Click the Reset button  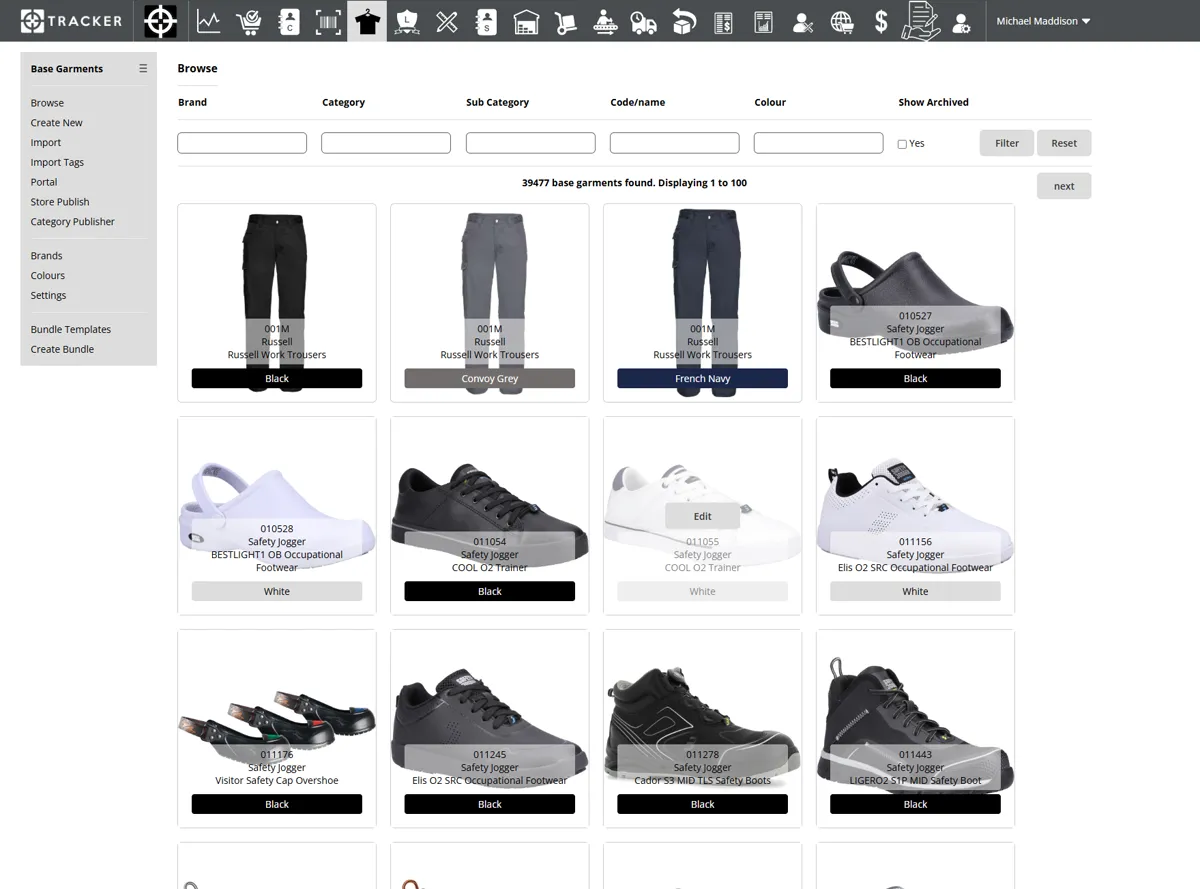click(x=1064, y=143)
